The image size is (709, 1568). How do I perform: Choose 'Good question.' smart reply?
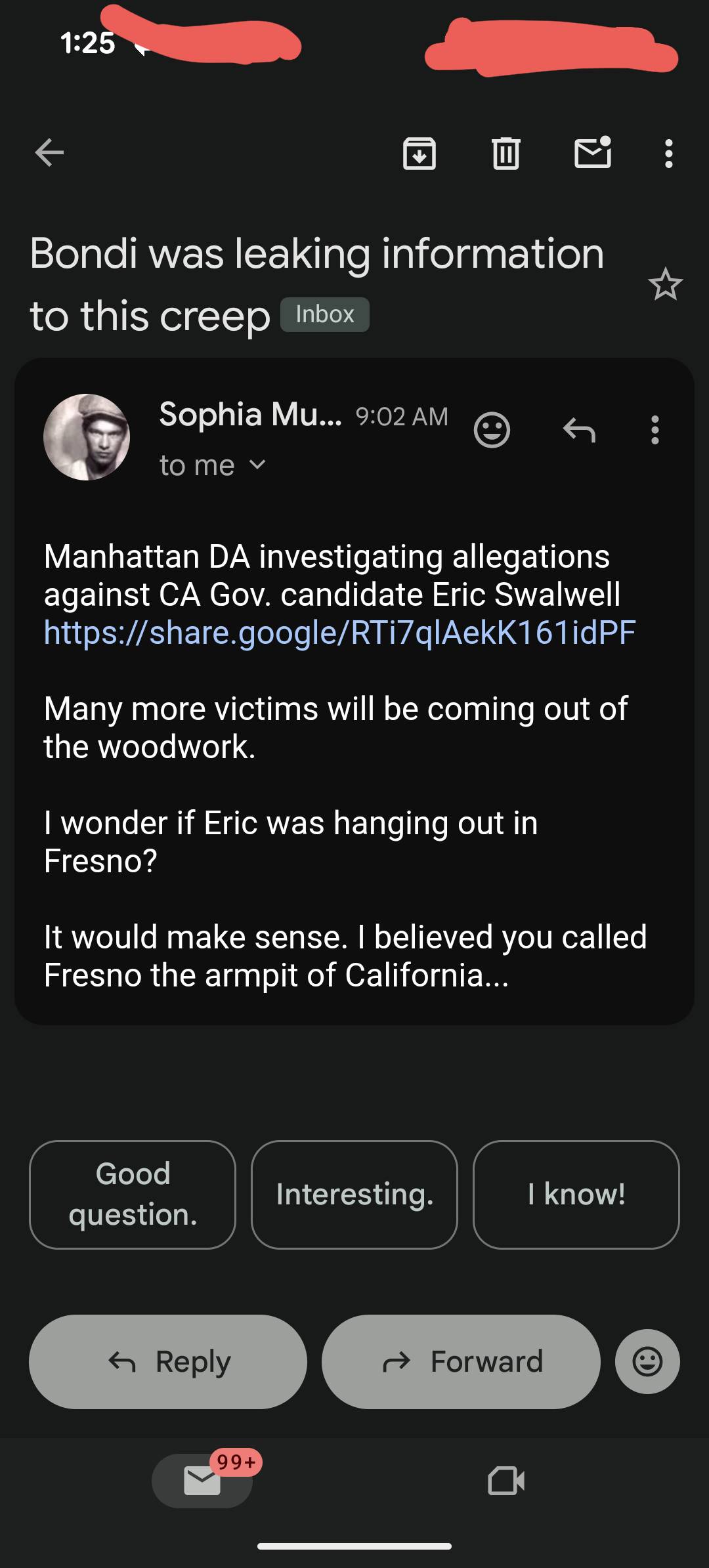[133, 1195]
